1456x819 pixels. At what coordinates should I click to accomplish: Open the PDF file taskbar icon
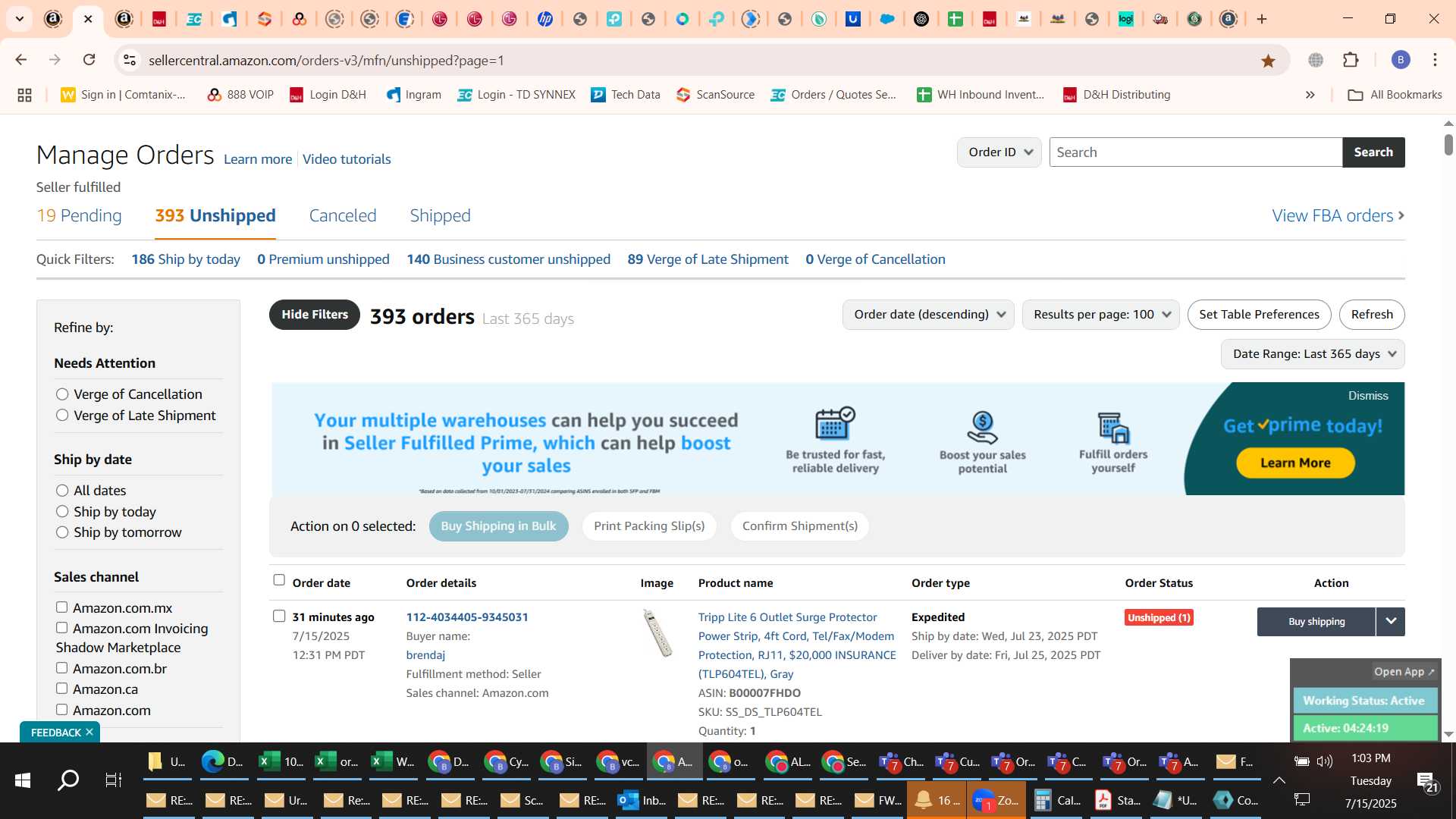1118,800
